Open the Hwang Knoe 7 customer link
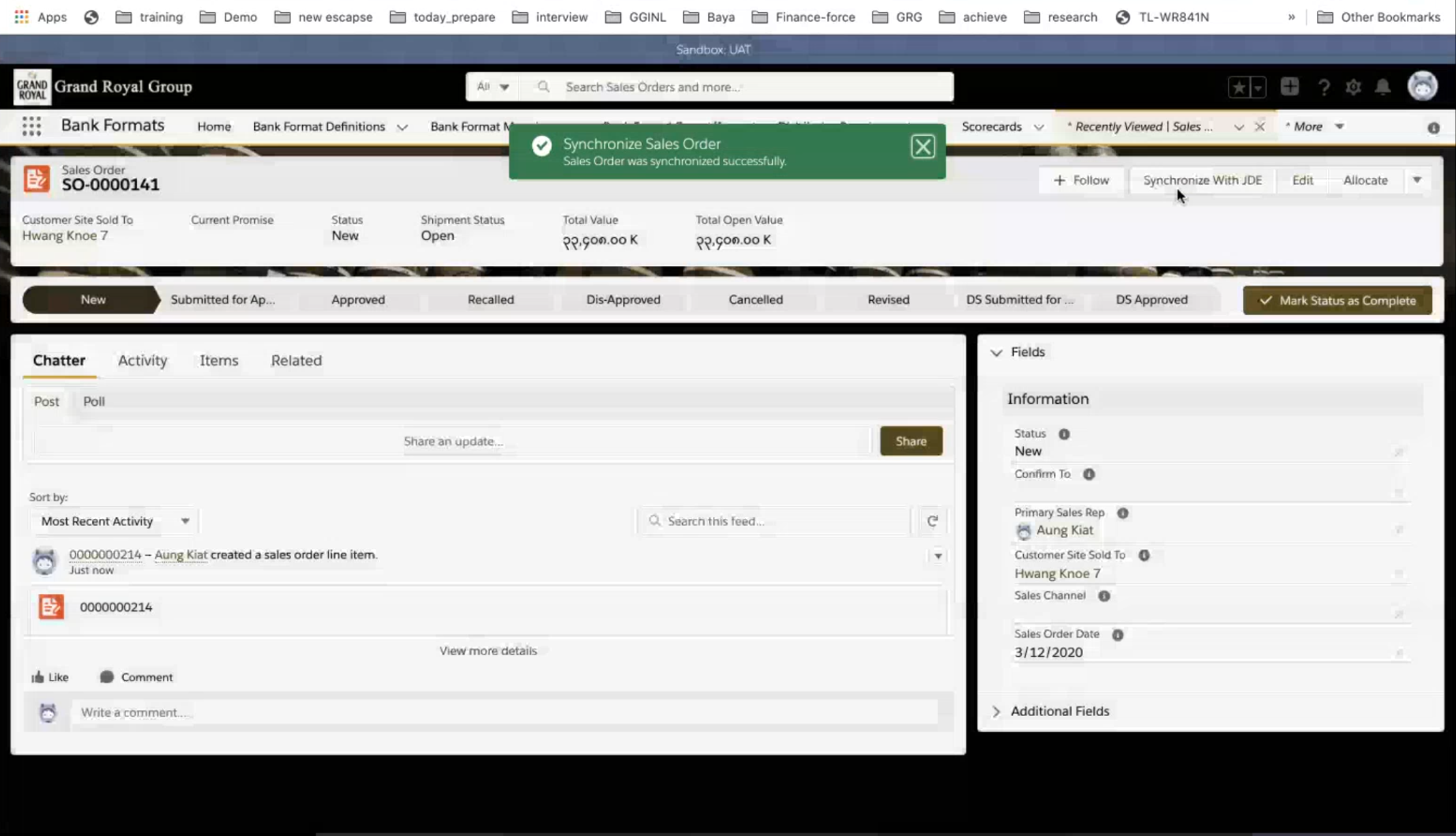 point(65,236)
